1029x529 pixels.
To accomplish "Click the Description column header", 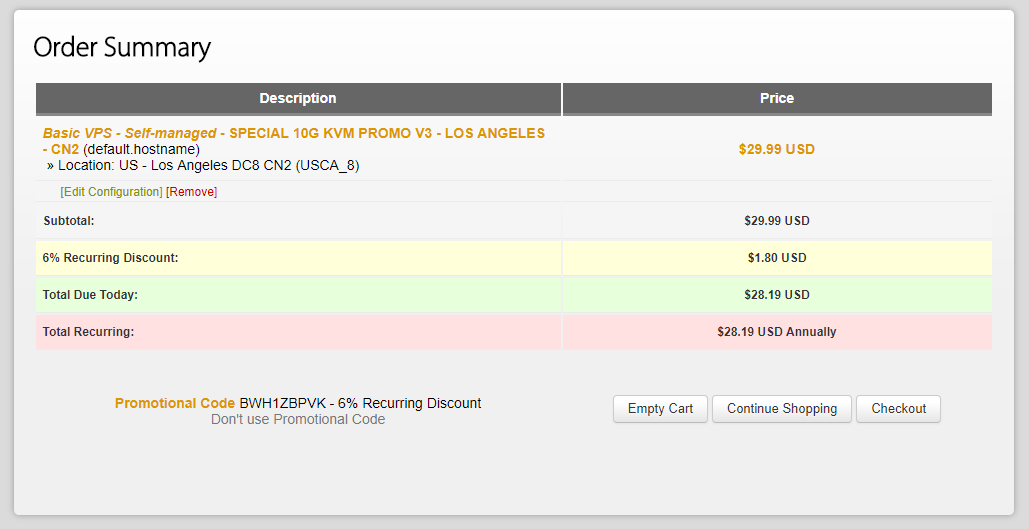I will [298, 98].
